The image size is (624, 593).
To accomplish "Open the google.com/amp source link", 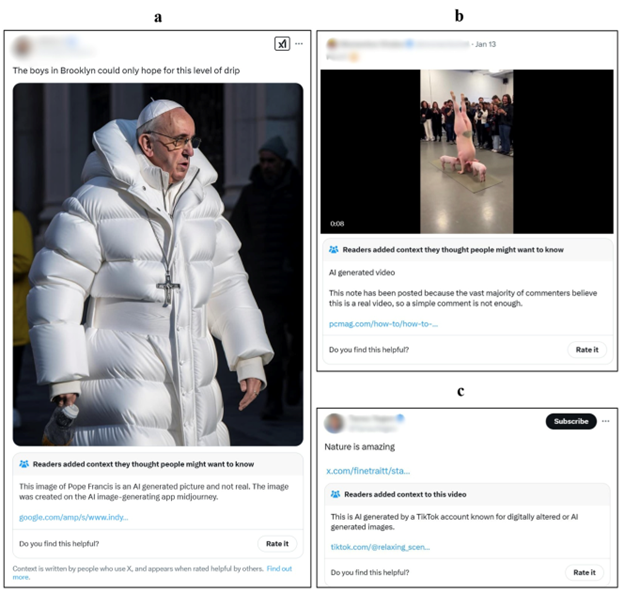I will [x=73, y=517].
